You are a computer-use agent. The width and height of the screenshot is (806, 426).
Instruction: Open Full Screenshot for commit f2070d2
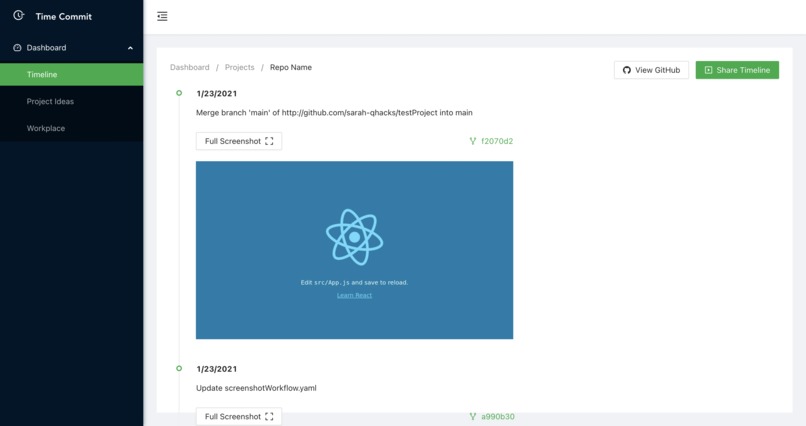click(239, 141)
